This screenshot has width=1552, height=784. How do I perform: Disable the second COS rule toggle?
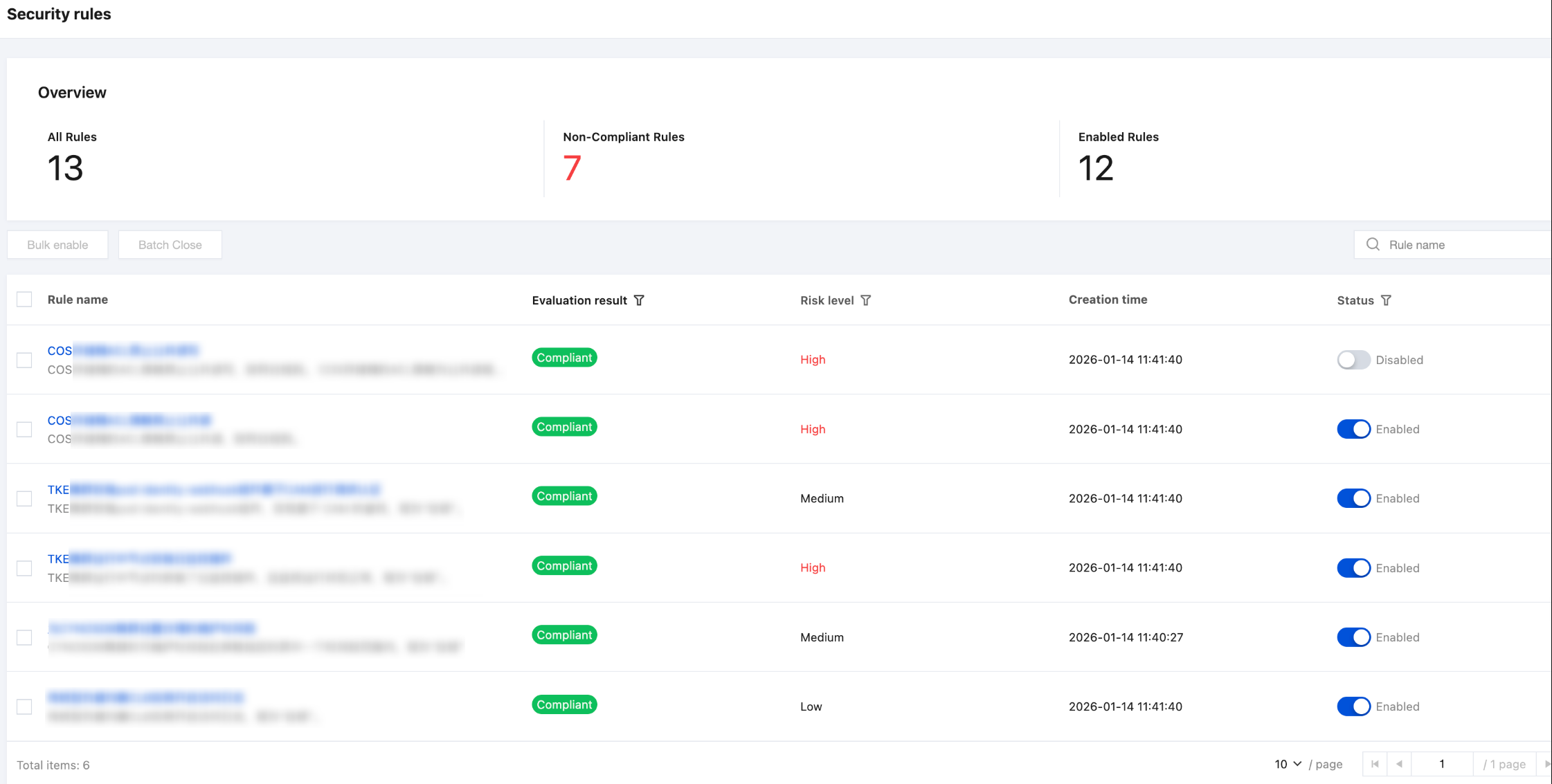[1353, 429]
